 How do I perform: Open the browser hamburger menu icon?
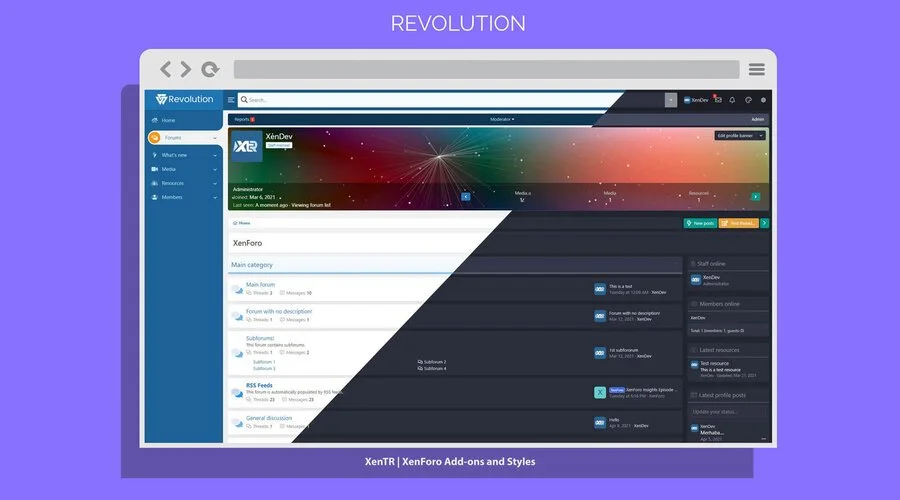pos(757,69)
